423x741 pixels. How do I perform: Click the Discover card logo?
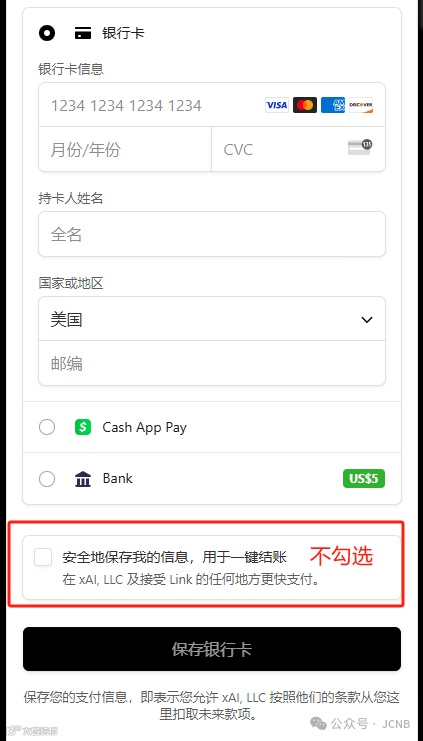tap(361, 105)
